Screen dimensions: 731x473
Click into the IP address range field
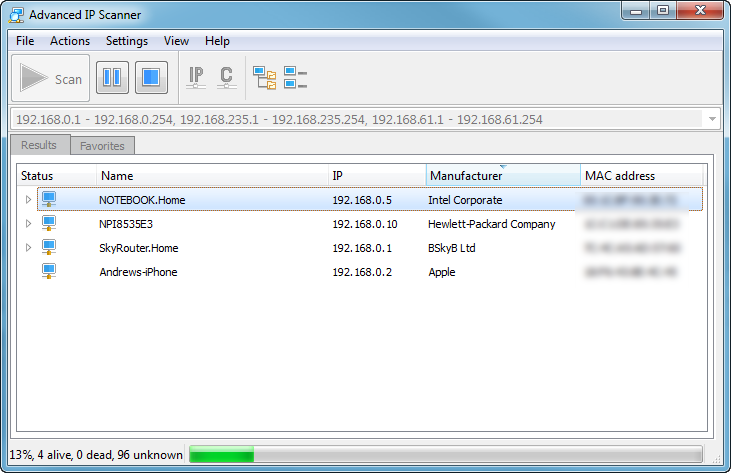357,119
